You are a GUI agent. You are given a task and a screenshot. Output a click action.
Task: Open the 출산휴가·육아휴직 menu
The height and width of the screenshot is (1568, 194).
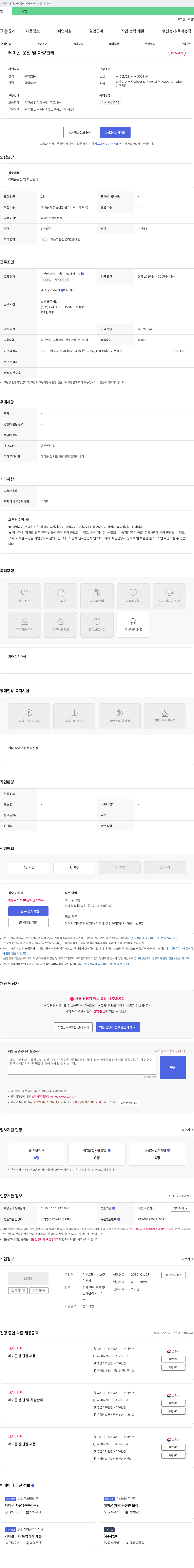[176, 31]
